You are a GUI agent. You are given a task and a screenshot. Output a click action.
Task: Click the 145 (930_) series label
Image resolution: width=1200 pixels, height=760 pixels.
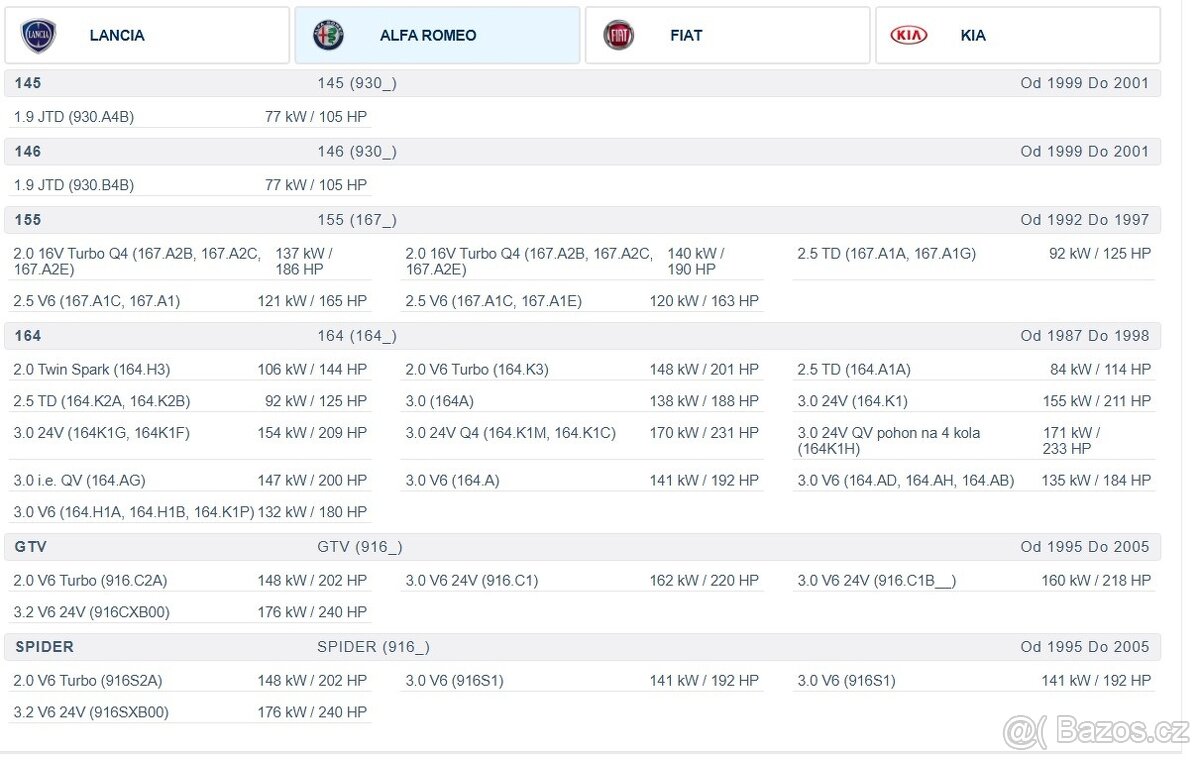tap(357, 84)
